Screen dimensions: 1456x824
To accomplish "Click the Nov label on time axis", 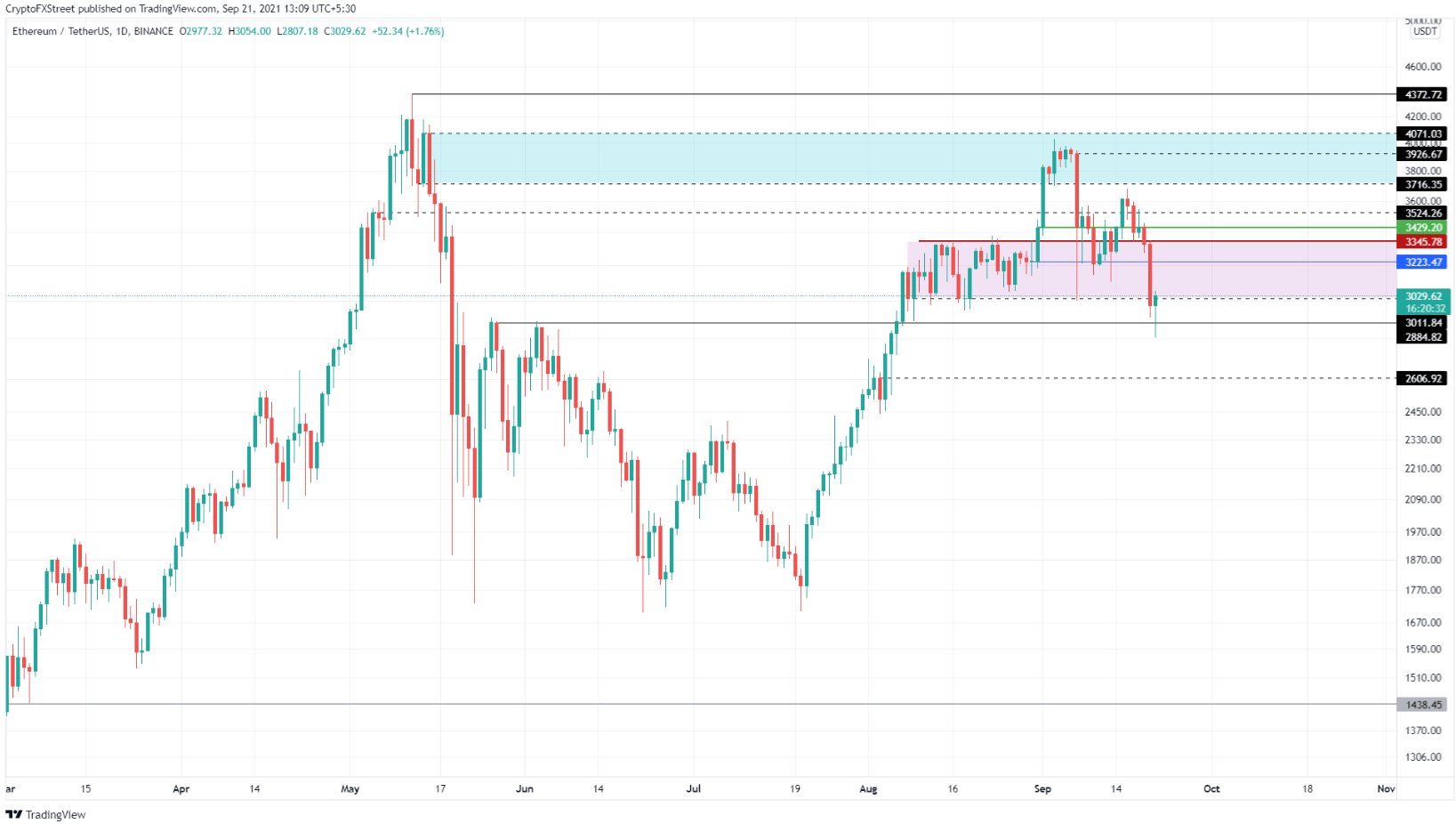I will click(1386, 789).
